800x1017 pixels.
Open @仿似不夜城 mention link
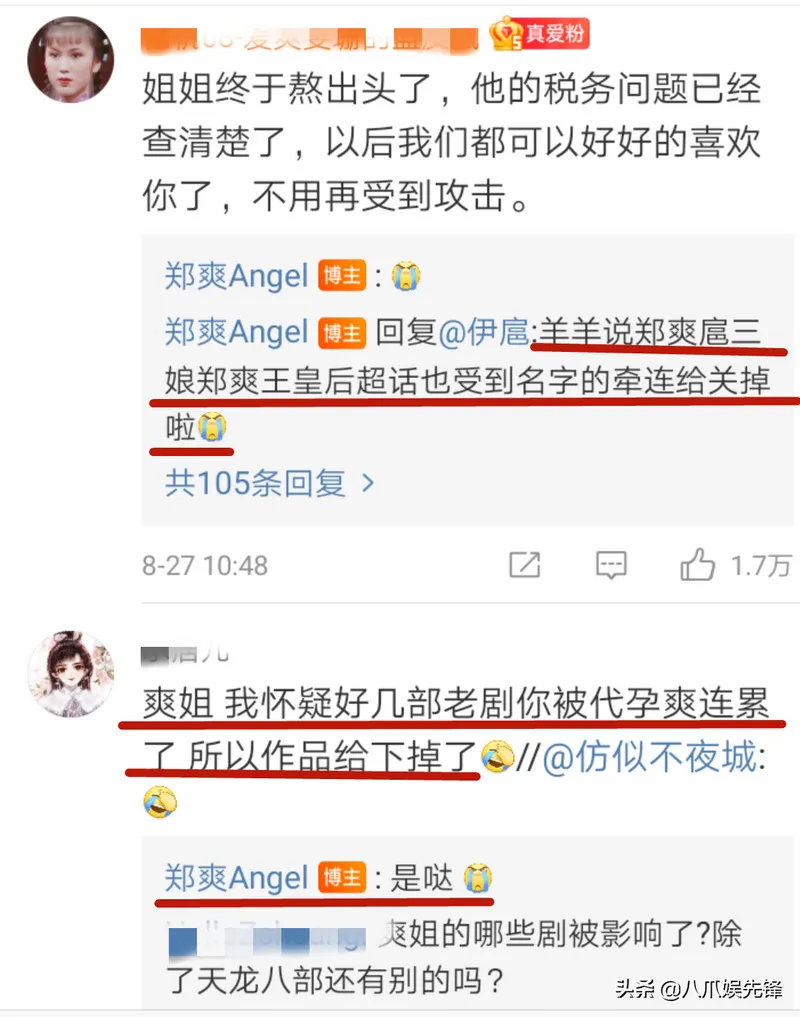(x=650, y=757)
